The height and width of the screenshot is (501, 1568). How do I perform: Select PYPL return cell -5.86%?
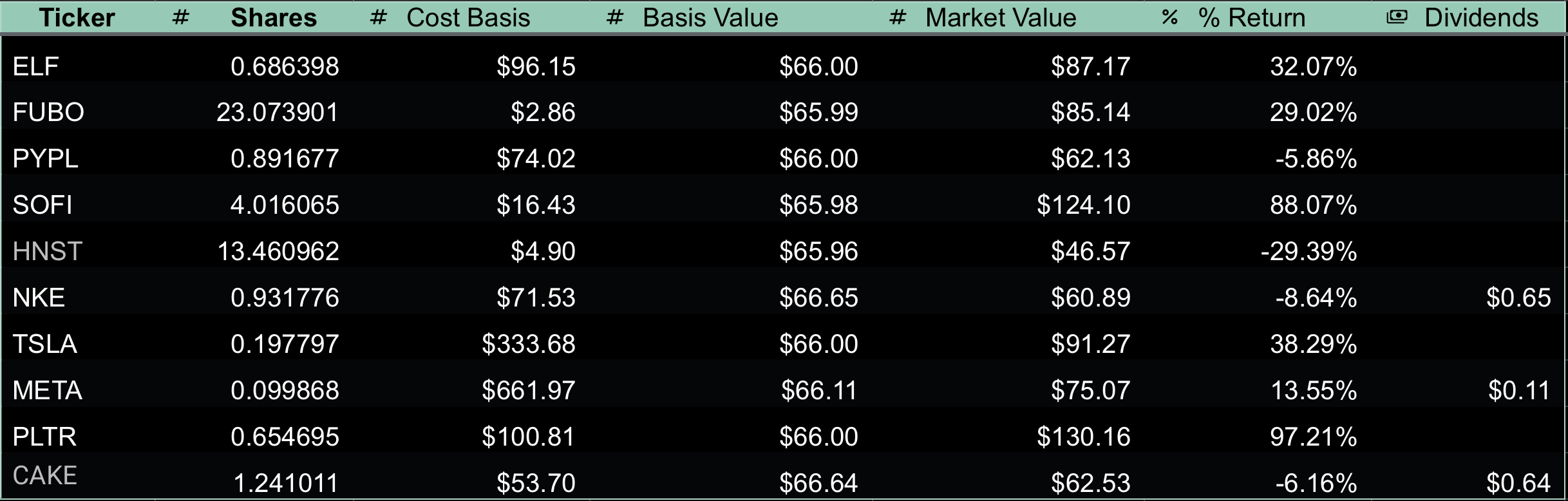click(1316, 158)
